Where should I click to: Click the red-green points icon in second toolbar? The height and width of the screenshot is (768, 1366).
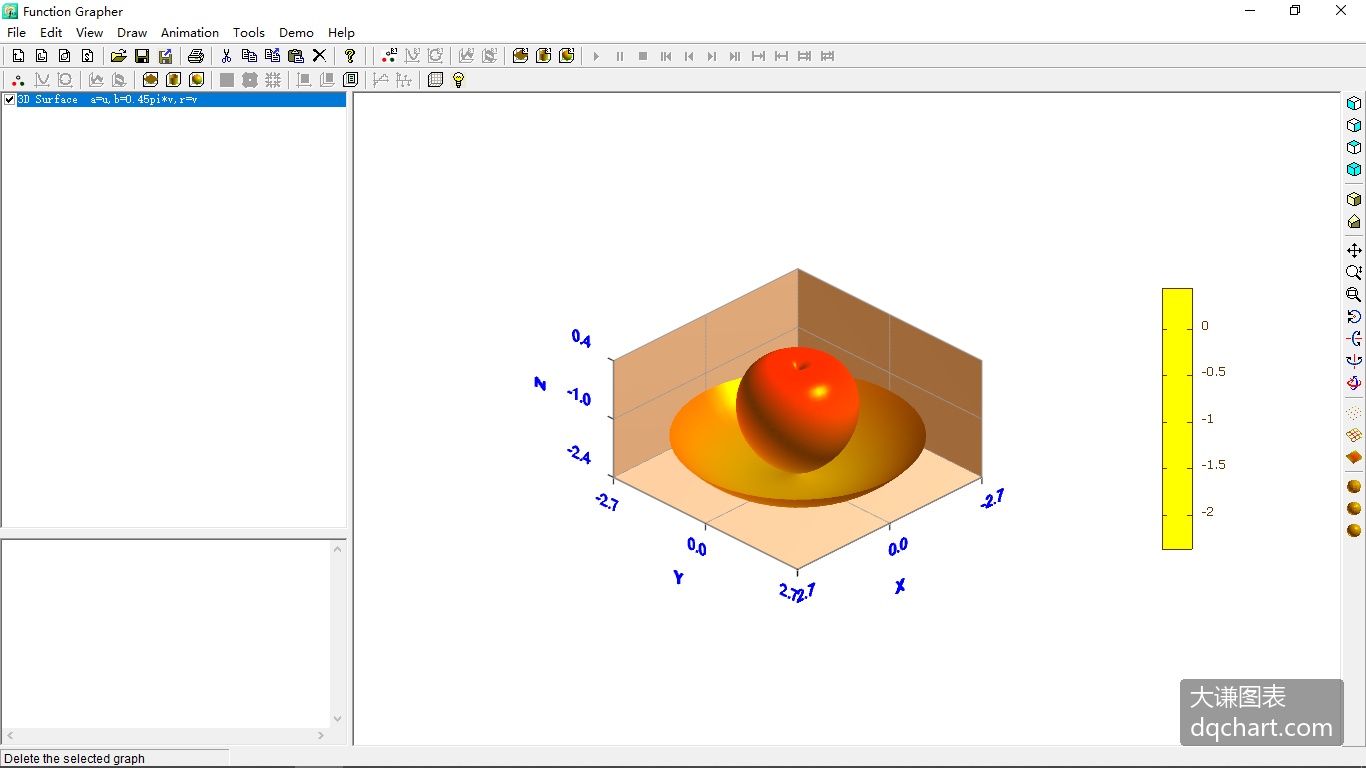pyautogui.click(x=18, y=80)
